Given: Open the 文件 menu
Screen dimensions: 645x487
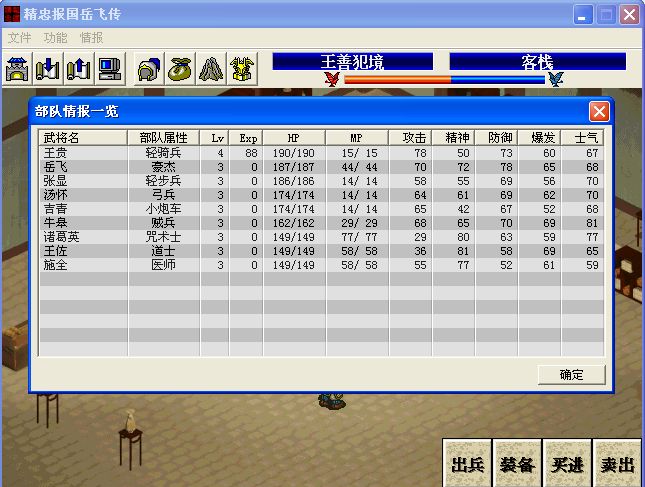Looking at the screenshot, I should (x=20, y=37).
